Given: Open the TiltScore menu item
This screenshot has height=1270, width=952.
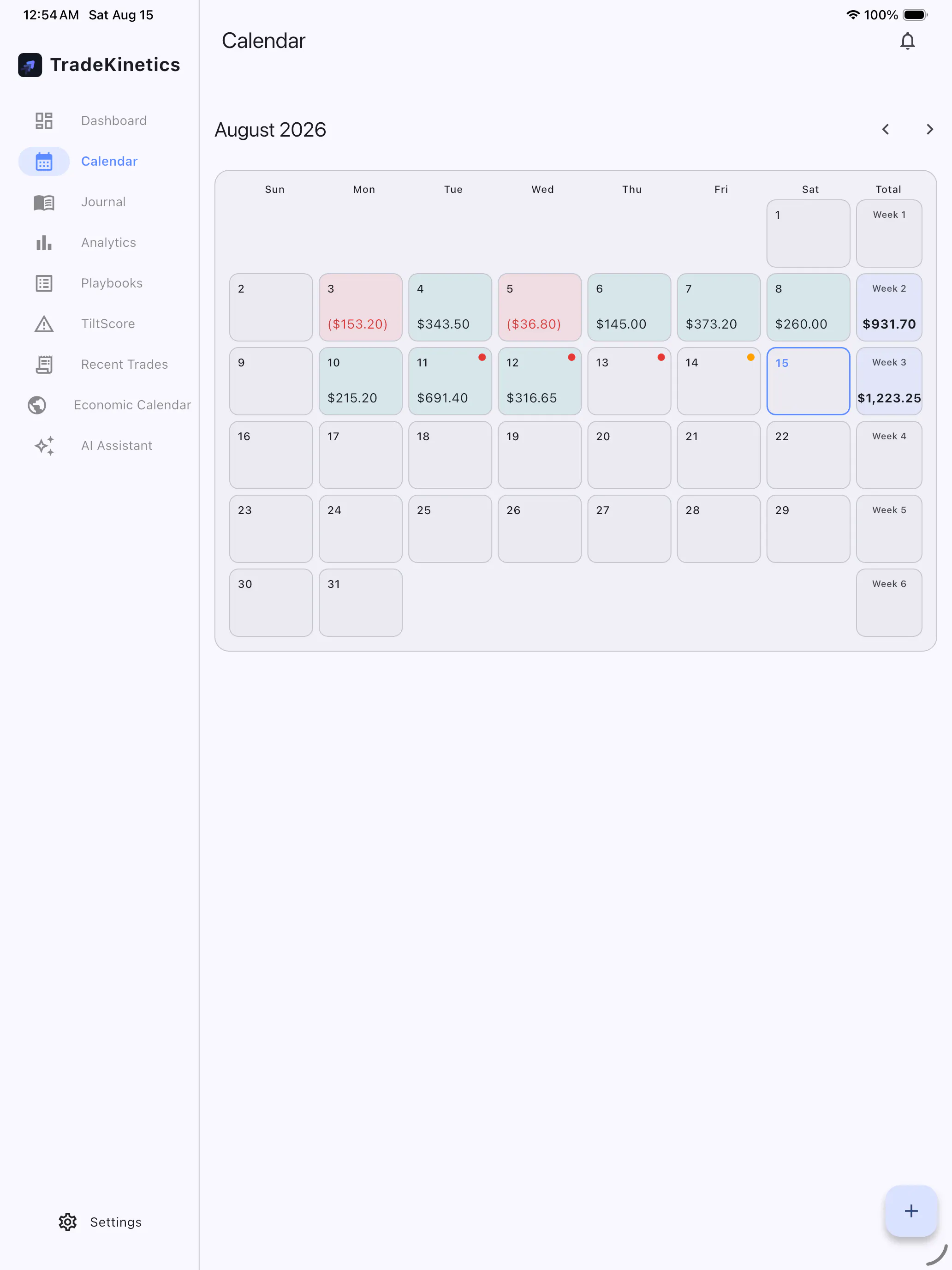Looking at the screenshot, I should pyautogui.click(x=108, y=324).
